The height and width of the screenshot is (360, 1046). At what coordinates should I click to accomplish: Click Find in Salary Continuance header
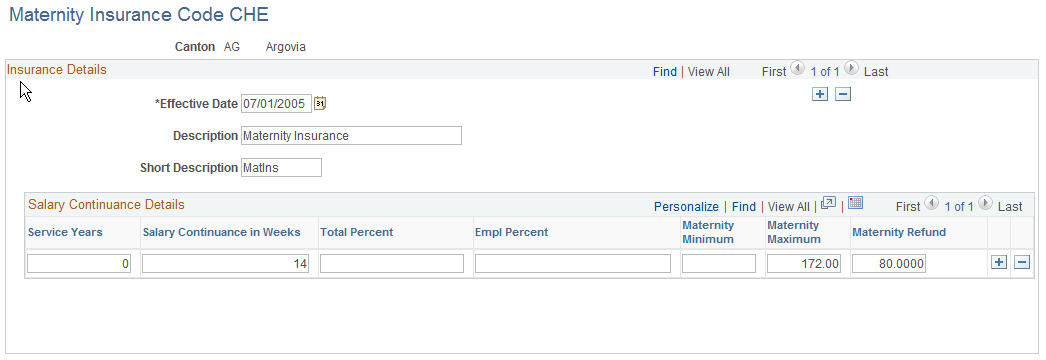pyautogui.click(x=744, y=207)
